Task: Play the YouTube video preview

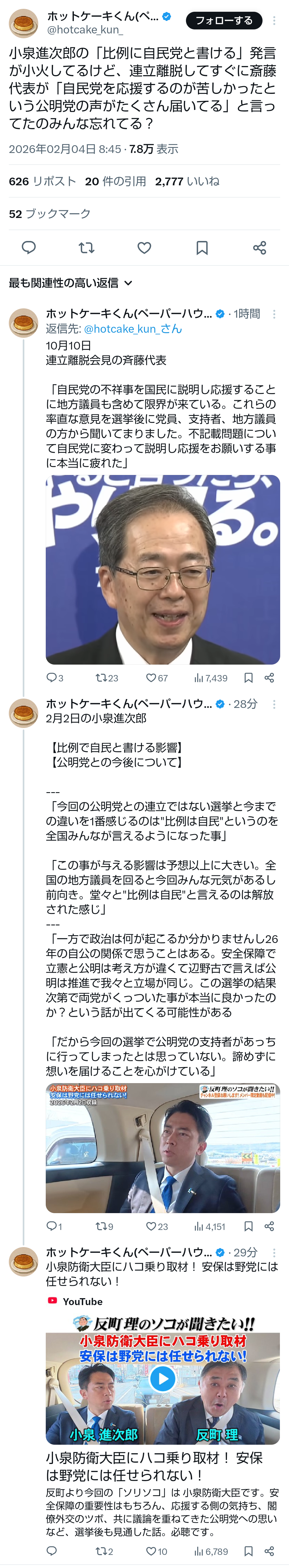Action: (x=162, y=1379)
